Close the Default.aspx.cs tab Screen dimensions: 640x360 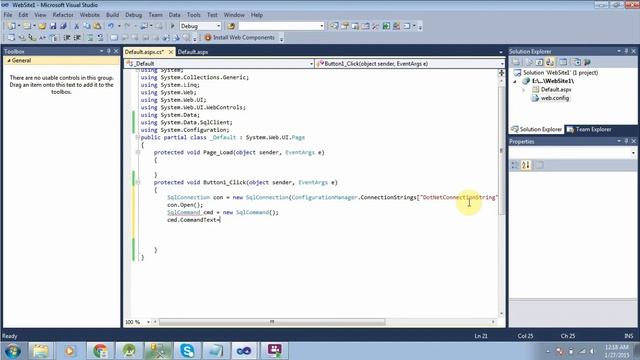171,52
